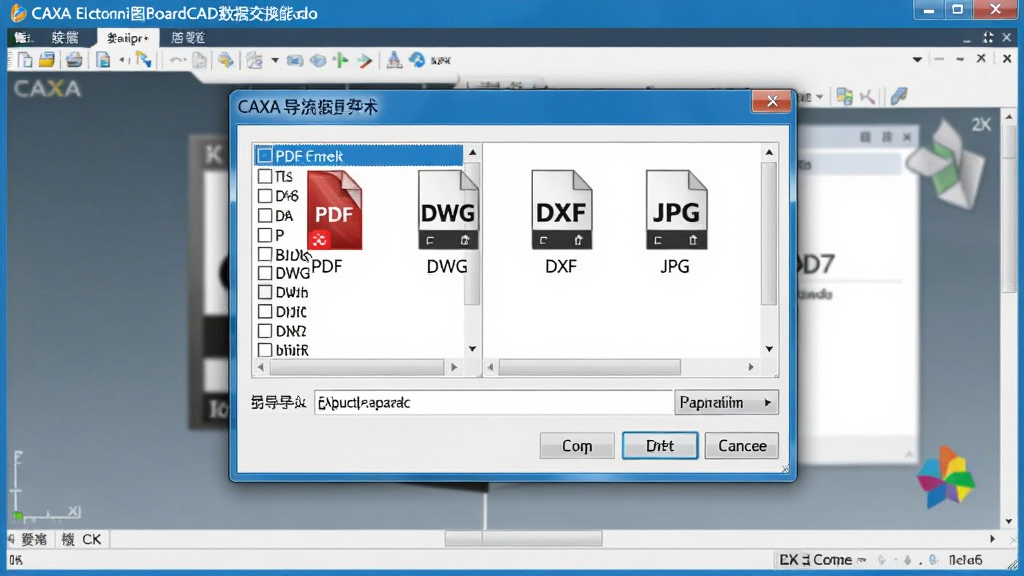The image size is (1024, 576).
Task: Switch to the CK tab at bottom left
Action: coord(82,539)
